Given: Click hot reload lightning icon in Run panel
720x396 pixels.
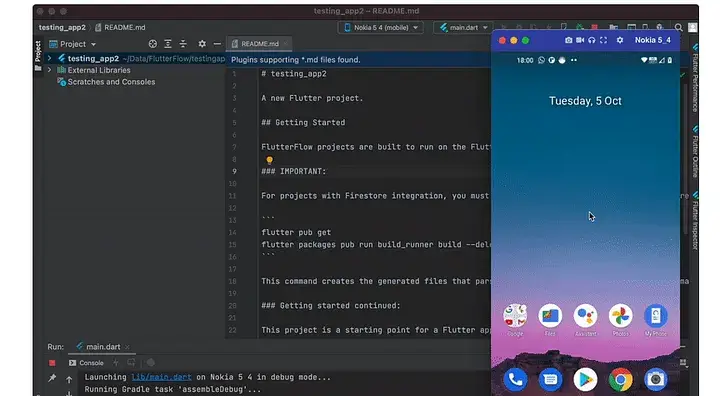Looking at the screenshot, I should [x=116, y=362].
